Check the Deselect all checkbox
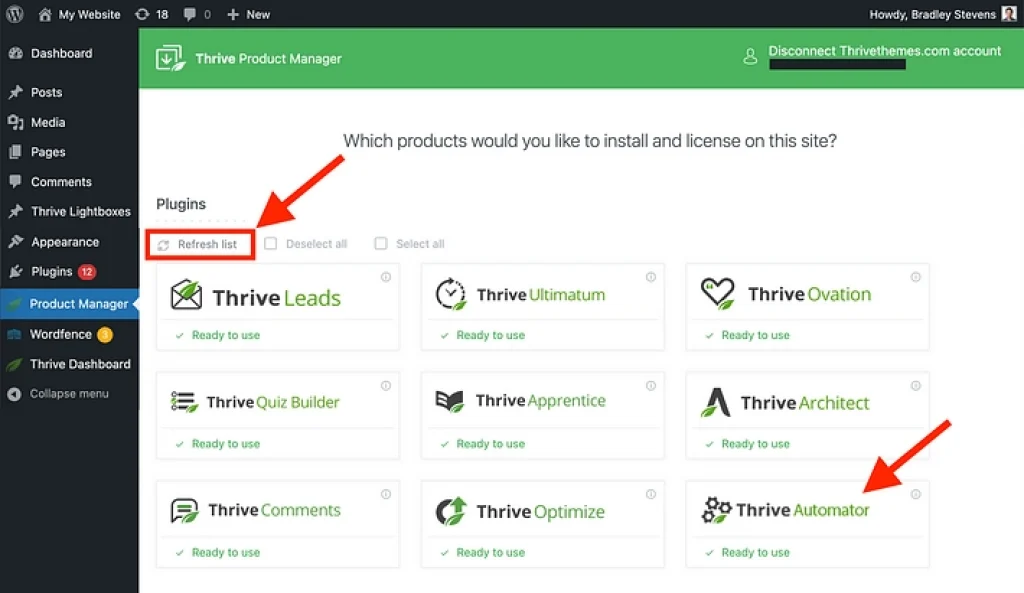1024x593 pixels. 270,243
